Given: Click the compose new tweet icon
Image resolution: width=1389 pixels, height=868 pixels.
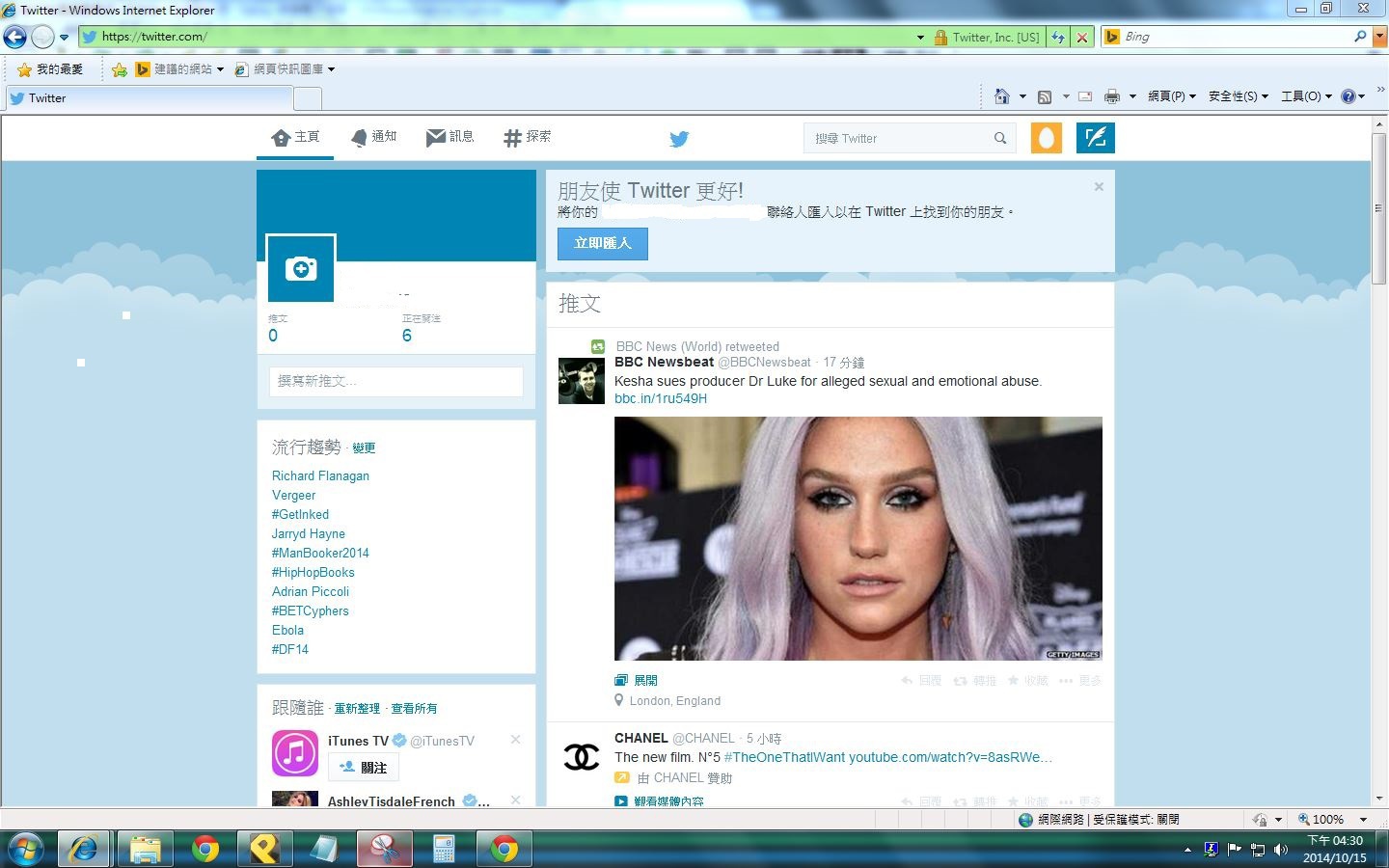Looking at the screenshot, I should [x=1095, y=138].
